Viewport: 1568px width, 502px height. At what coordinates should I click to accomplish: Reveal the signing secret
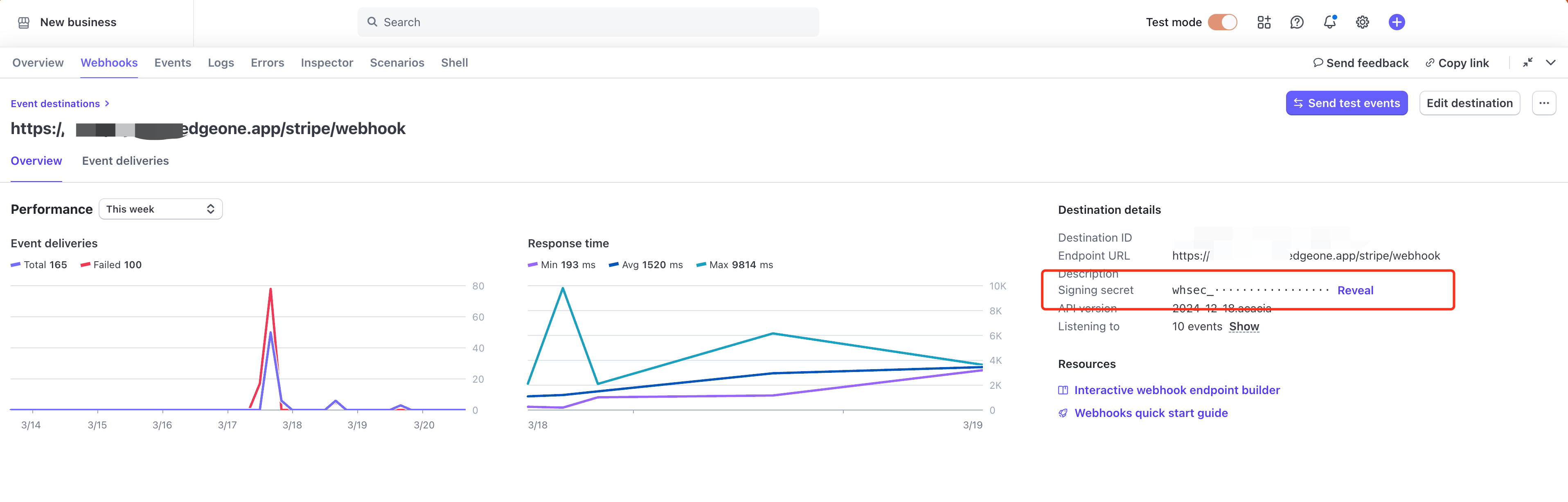click(1355, 291)
